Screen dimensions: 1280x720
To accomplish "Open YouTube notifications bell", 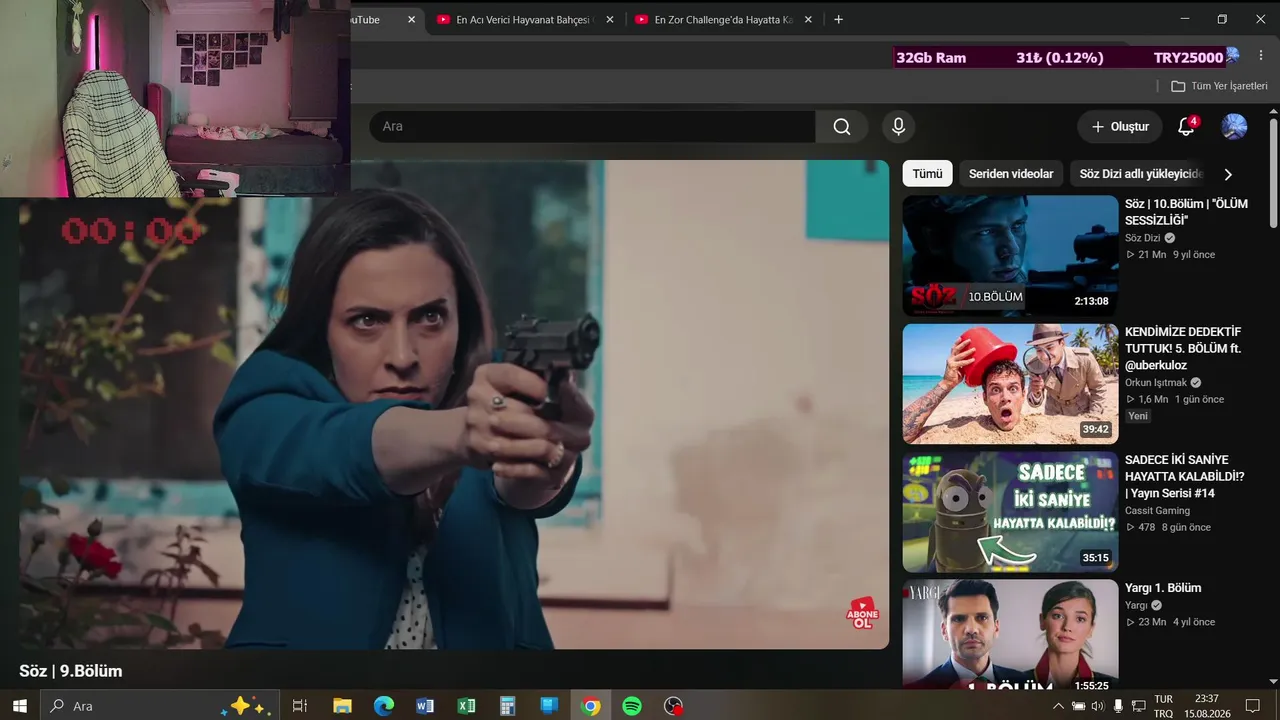I will 1186,127.
